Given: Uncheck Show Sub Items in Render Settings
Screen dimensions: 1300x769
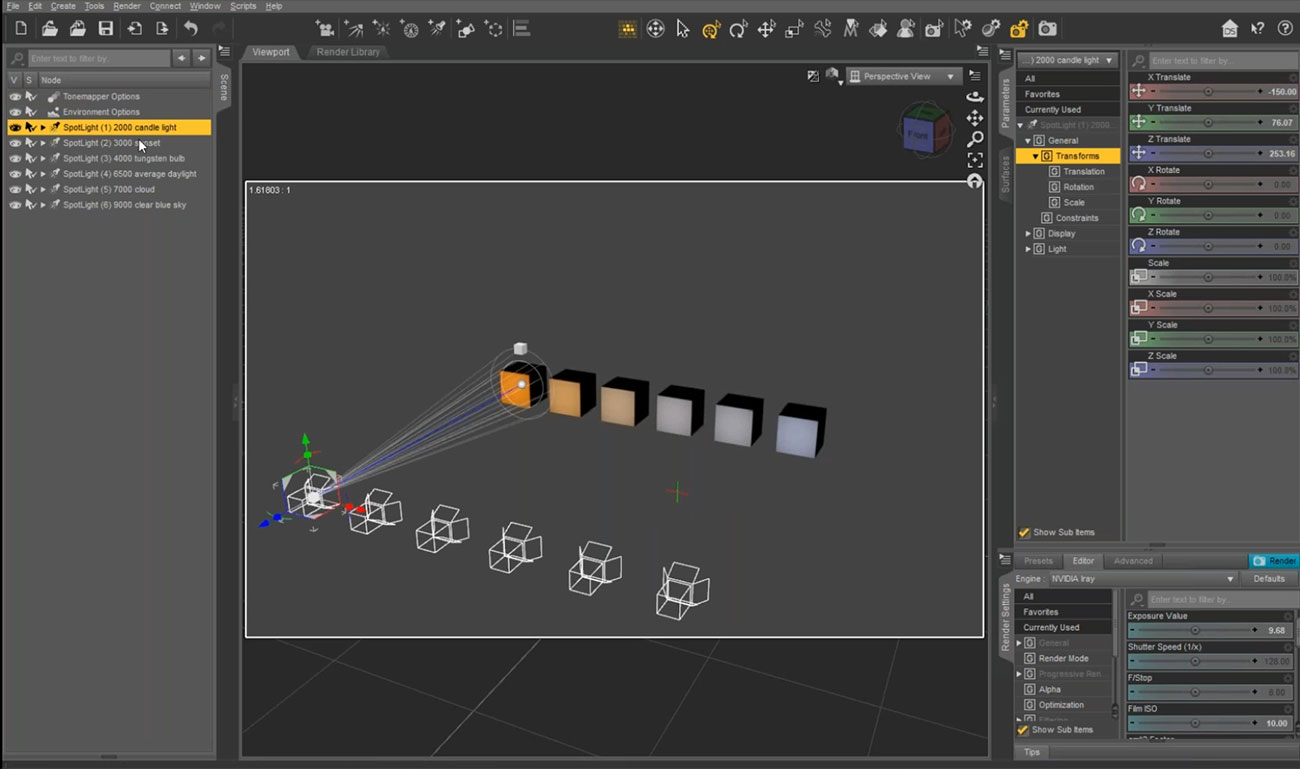Looking at the screenshot, I should [1022, 730].
